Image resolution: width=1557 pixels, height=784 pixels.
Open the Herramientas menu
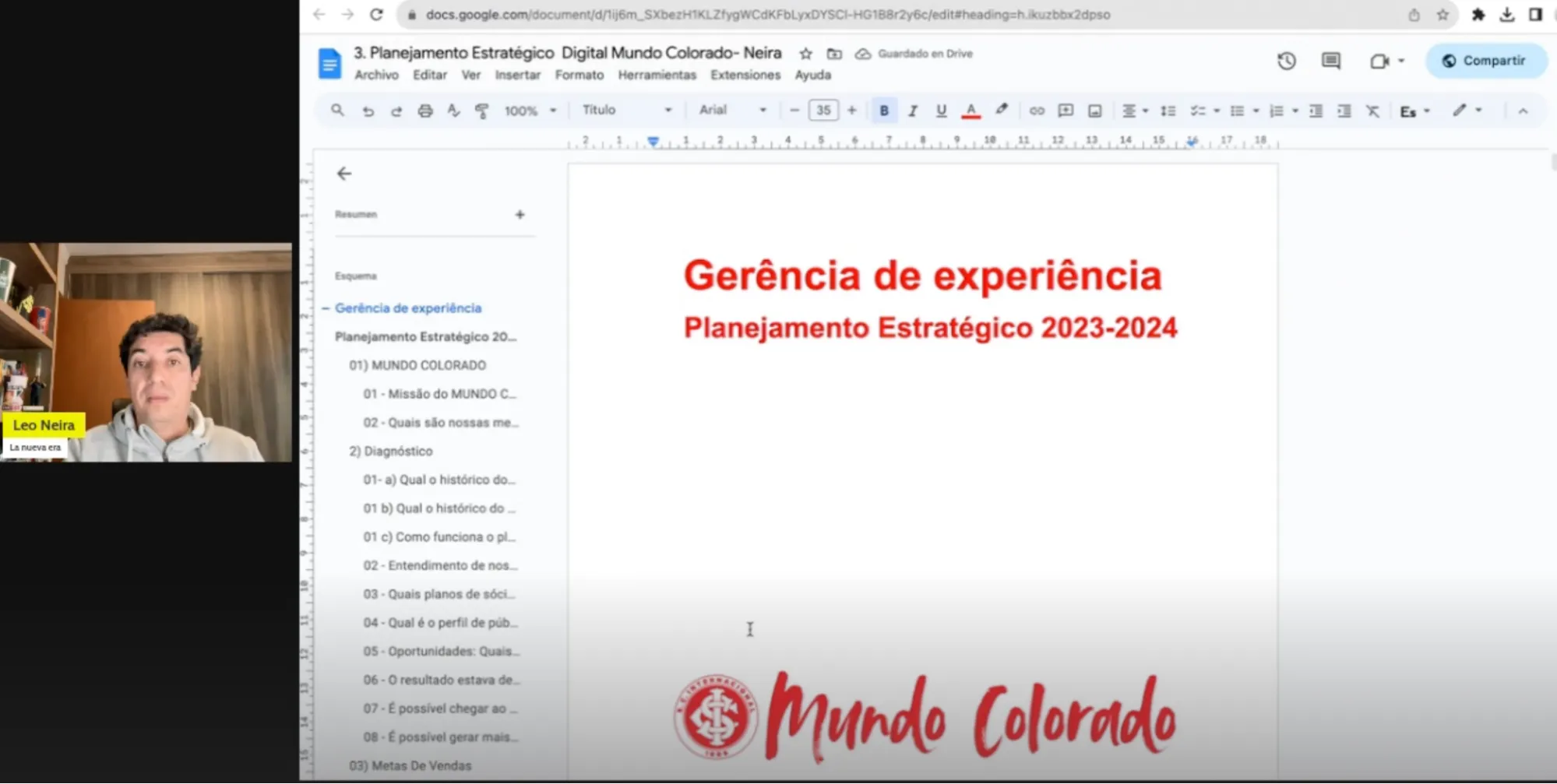point(657,75)
